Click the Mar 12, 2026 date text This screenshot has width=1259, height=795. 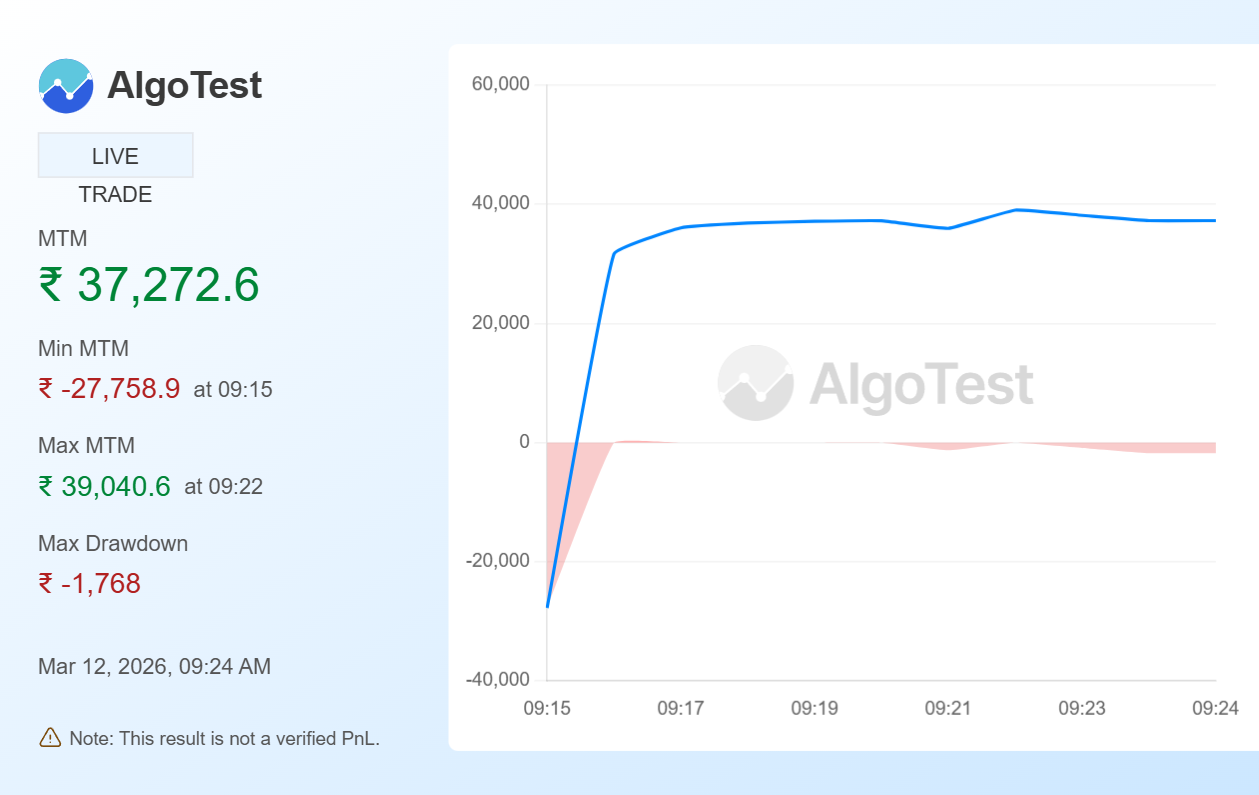(153, 666)
